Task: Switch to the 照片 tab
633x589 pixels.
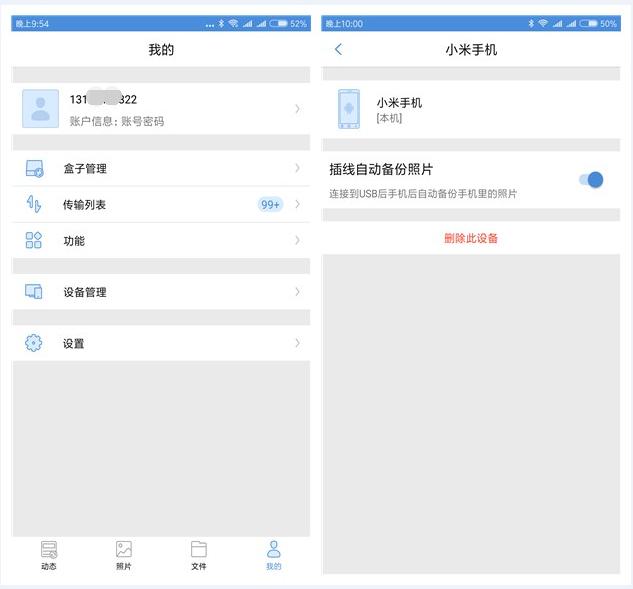Action: [124, 555]
